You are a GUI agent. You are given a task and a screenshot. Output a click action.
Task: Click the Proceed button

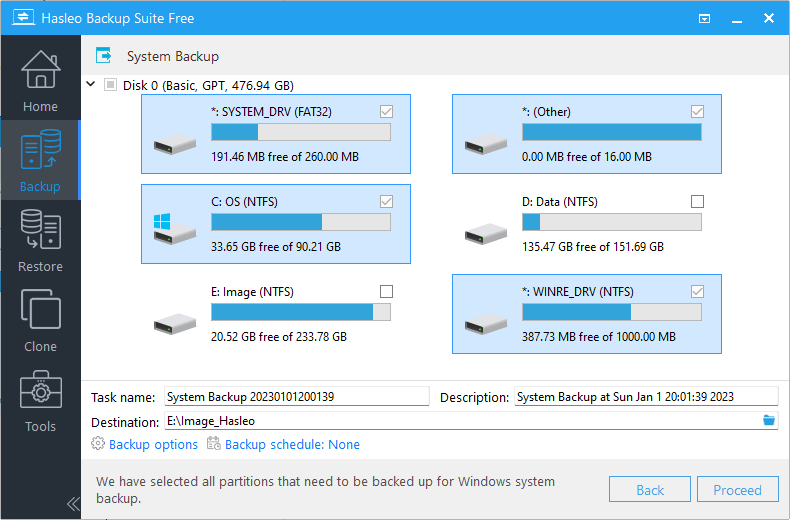pyautogui.click(x=737, y=490)
